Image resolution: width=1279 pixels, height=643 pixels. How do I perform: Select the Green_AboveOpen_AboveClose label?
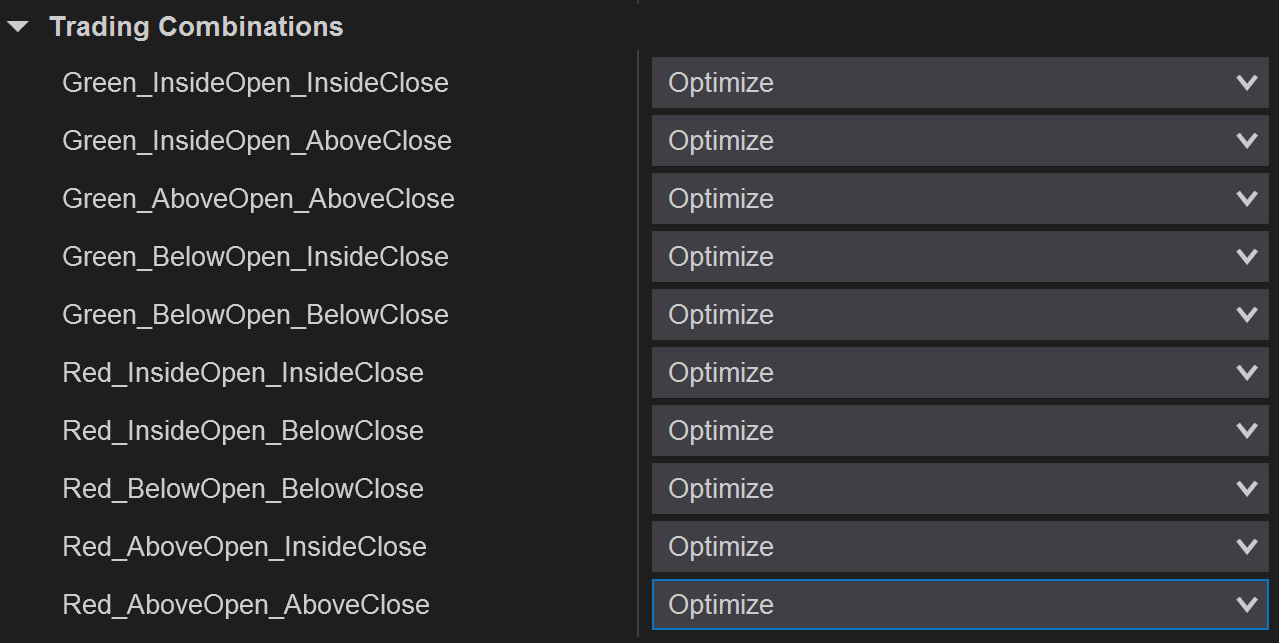(x=258, y=199)
